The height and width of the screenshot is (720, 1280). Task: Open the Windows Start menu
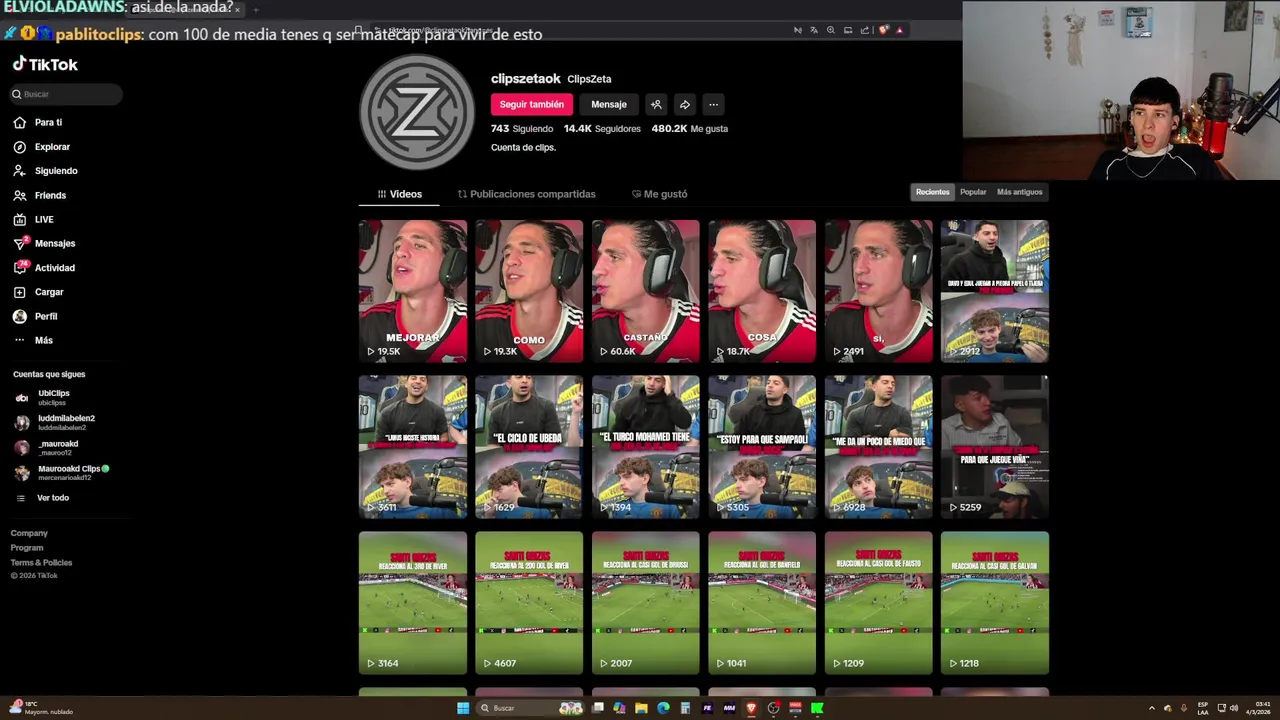(463, 708)
